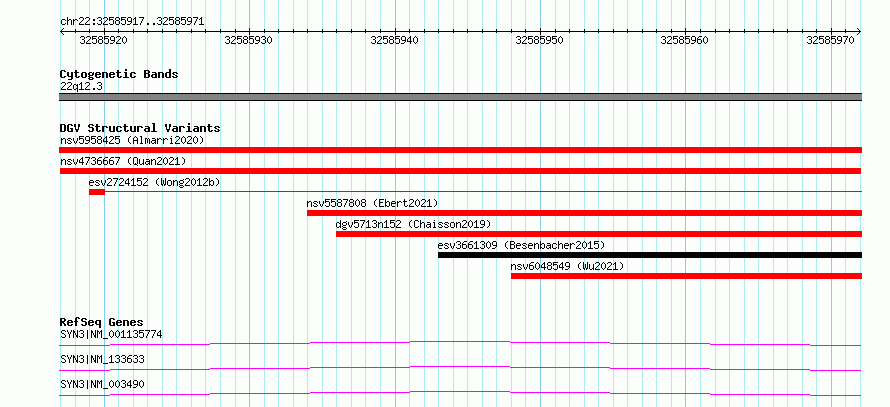Open SYN3|NM_133633 transcript label
890x407 pixels.
(x=102, y=359)
